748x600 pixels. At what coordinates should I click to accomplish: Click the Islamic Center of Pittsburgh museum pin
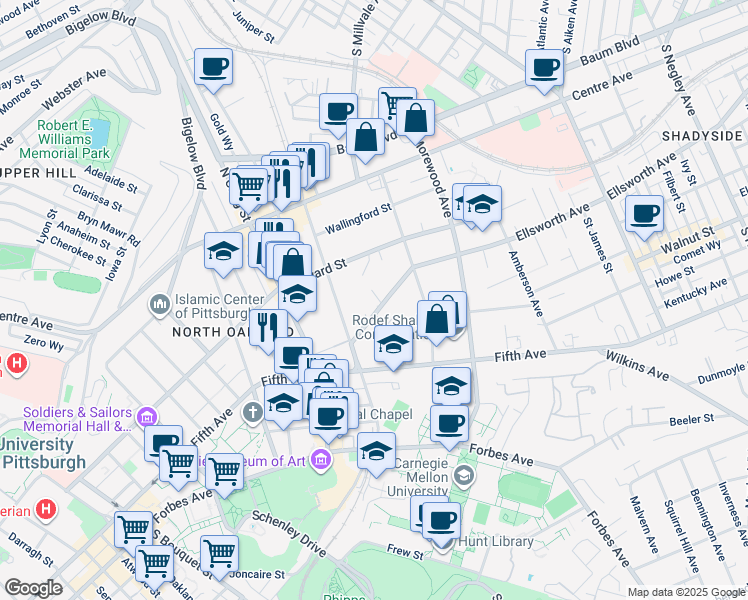pyautogui.click(x=160, y=305)
